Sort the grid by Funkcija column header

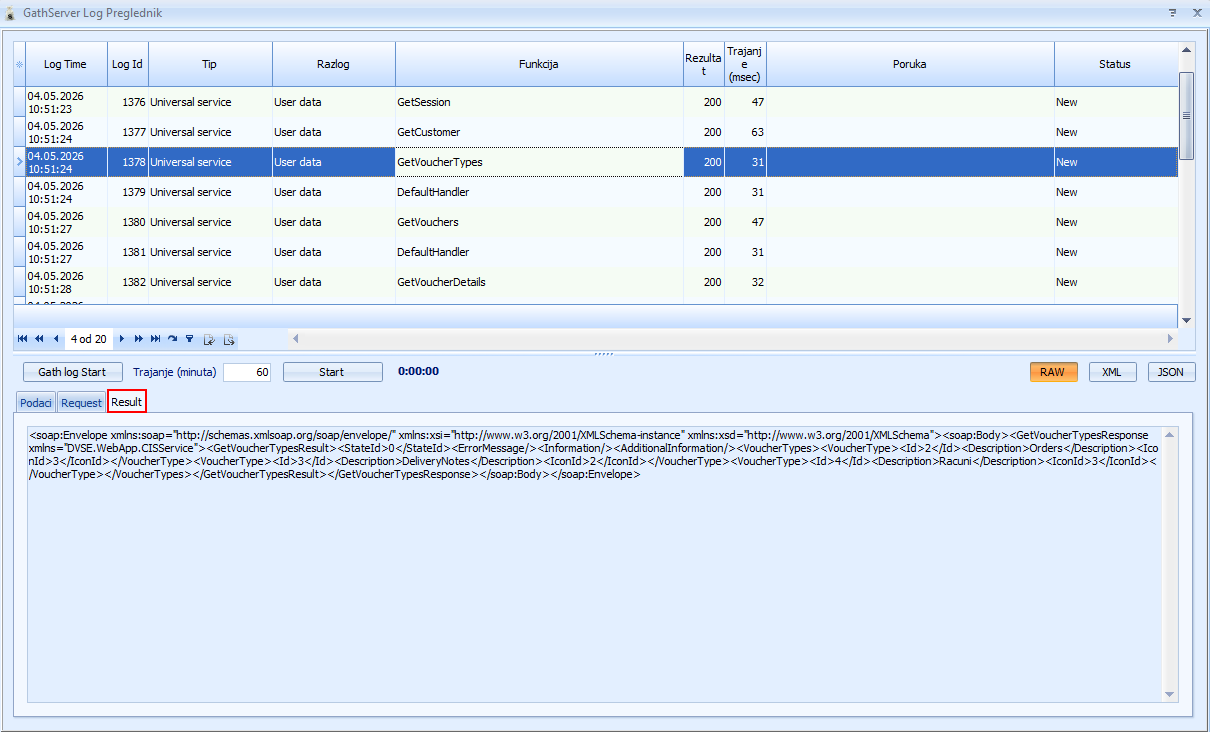(x=539, y=64)
